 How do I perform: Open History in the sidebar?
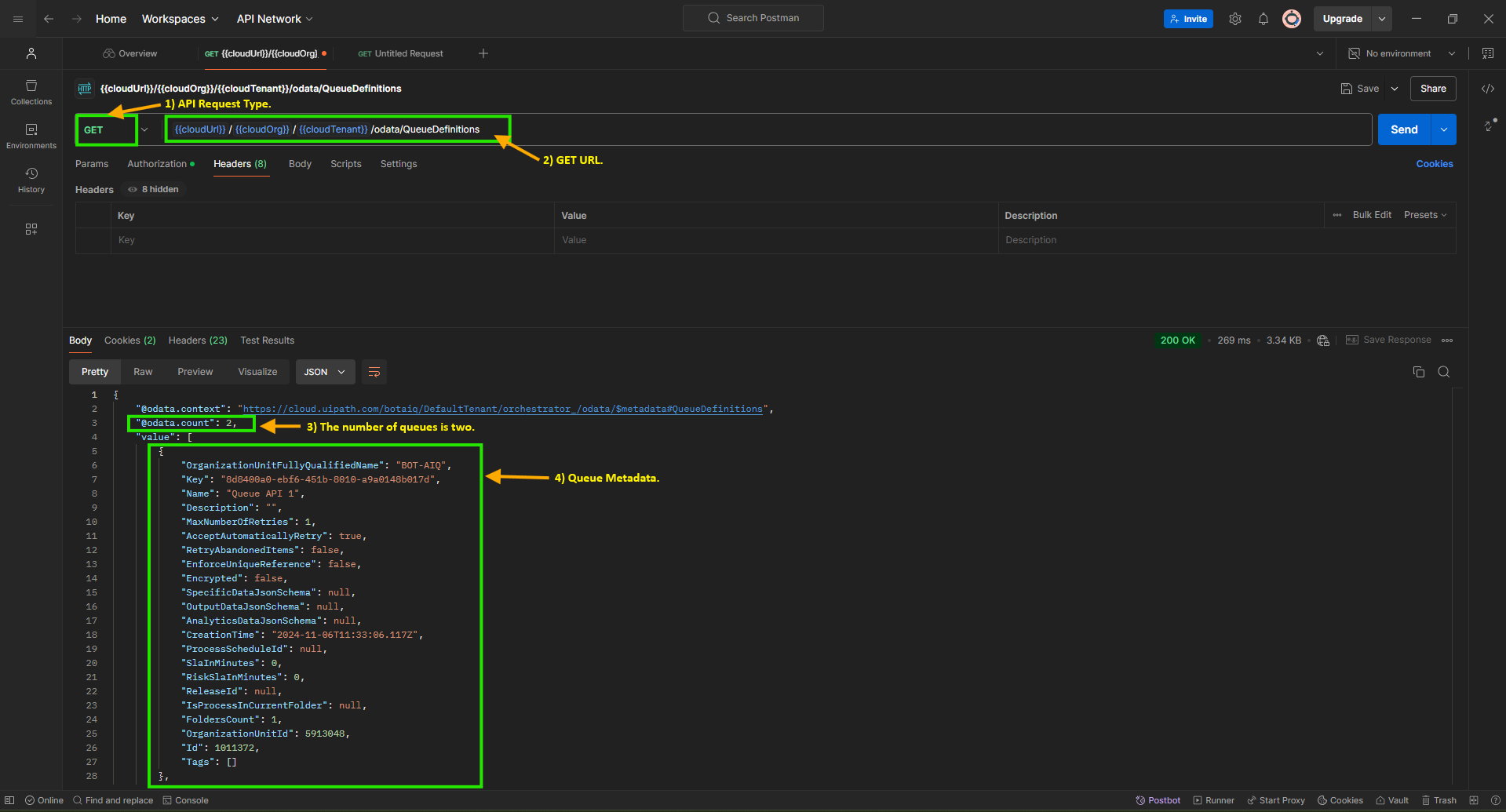[31, 180]
